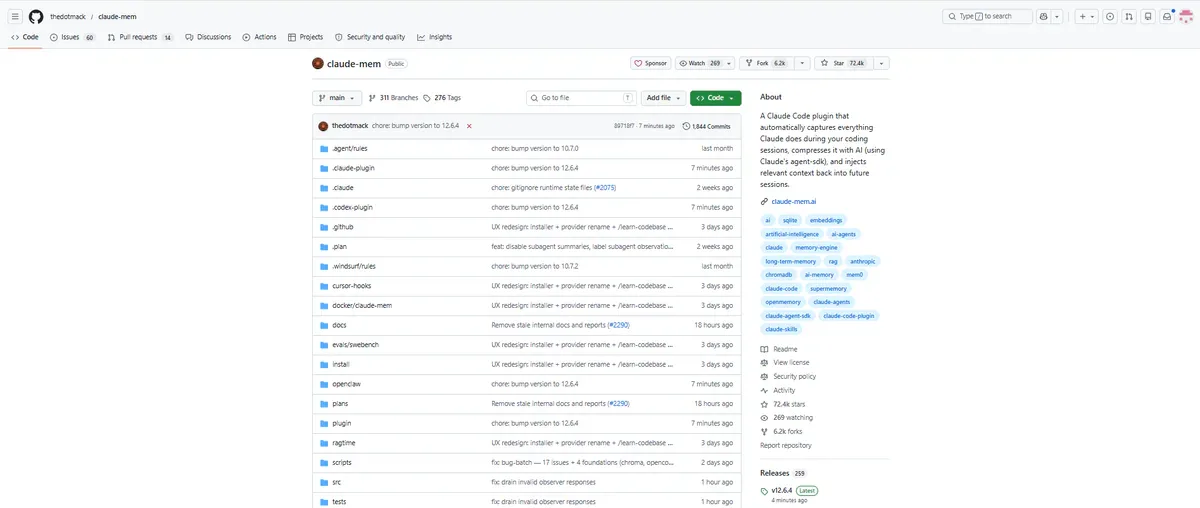
Task: Click the Activity pulse icon
Action: coord(764,390)
